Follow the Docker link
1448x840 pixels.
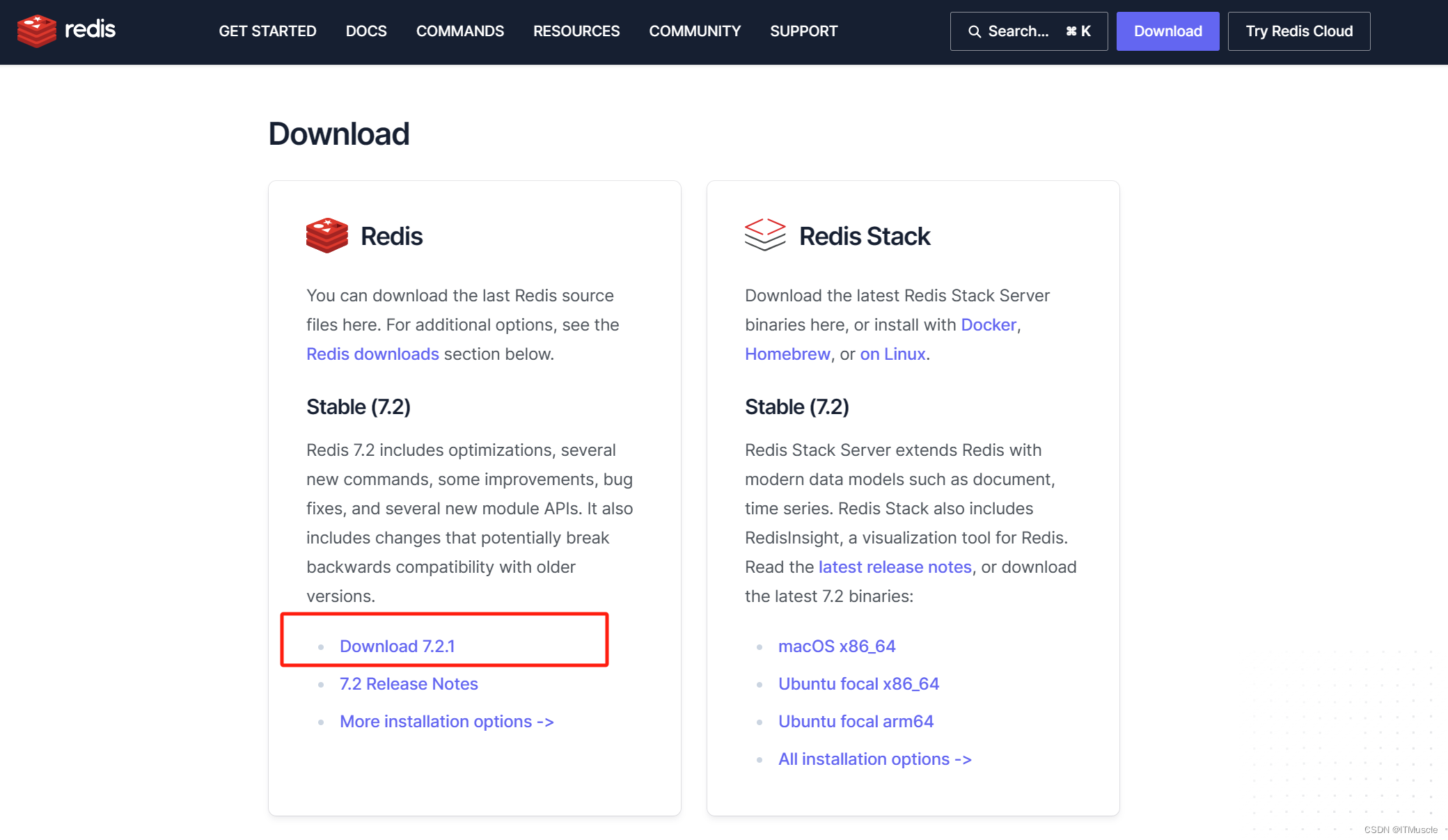[989, 324]
